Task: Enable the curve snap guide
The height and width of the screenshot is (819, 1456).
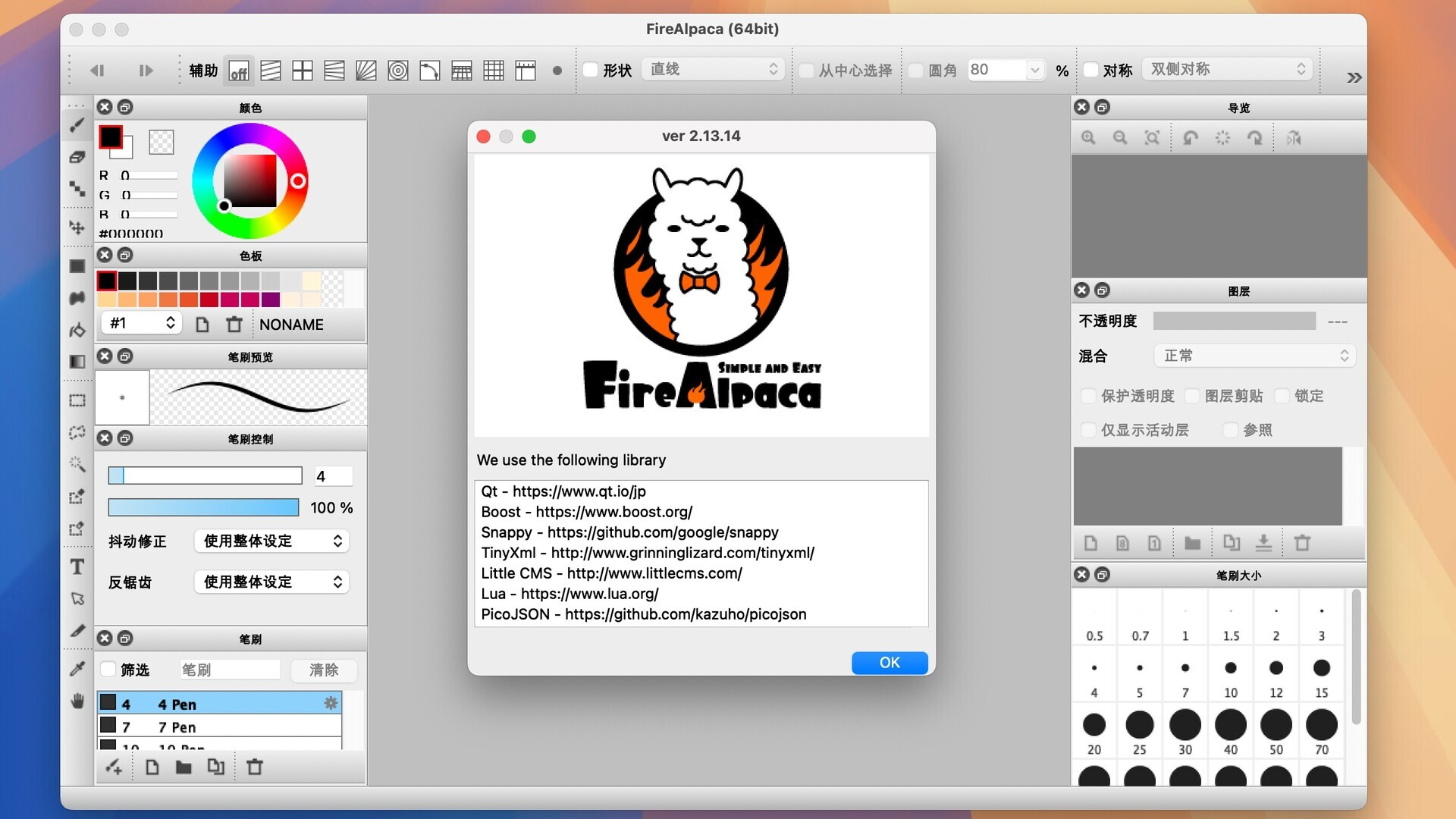Action: pos(430,71)
